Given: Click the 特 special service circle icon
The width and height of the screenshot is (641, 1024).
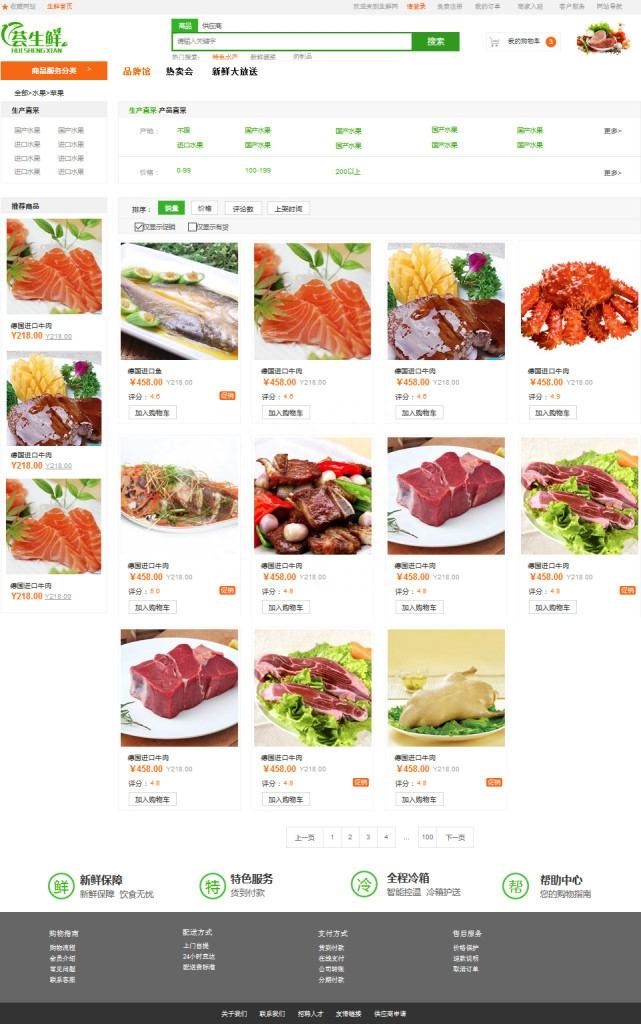Looking at the screenshot, I should pyautogui.click(x=212, y=886).
